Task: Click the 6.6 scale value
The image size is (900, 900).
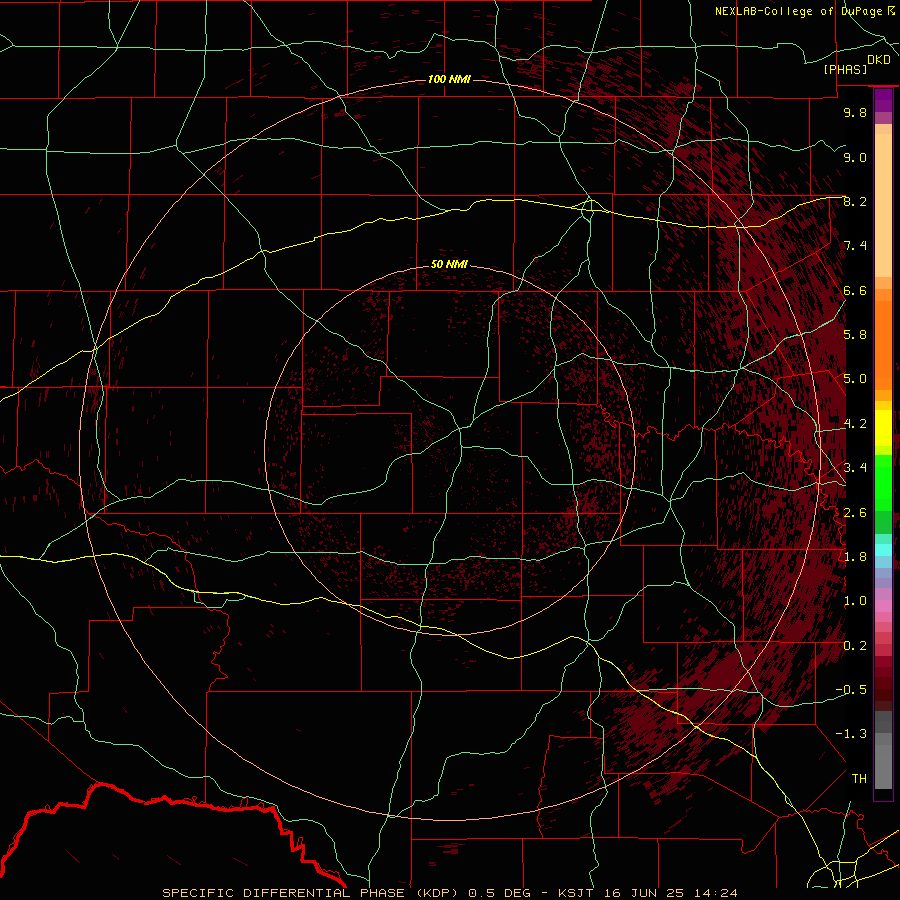Action: (855, 290)
